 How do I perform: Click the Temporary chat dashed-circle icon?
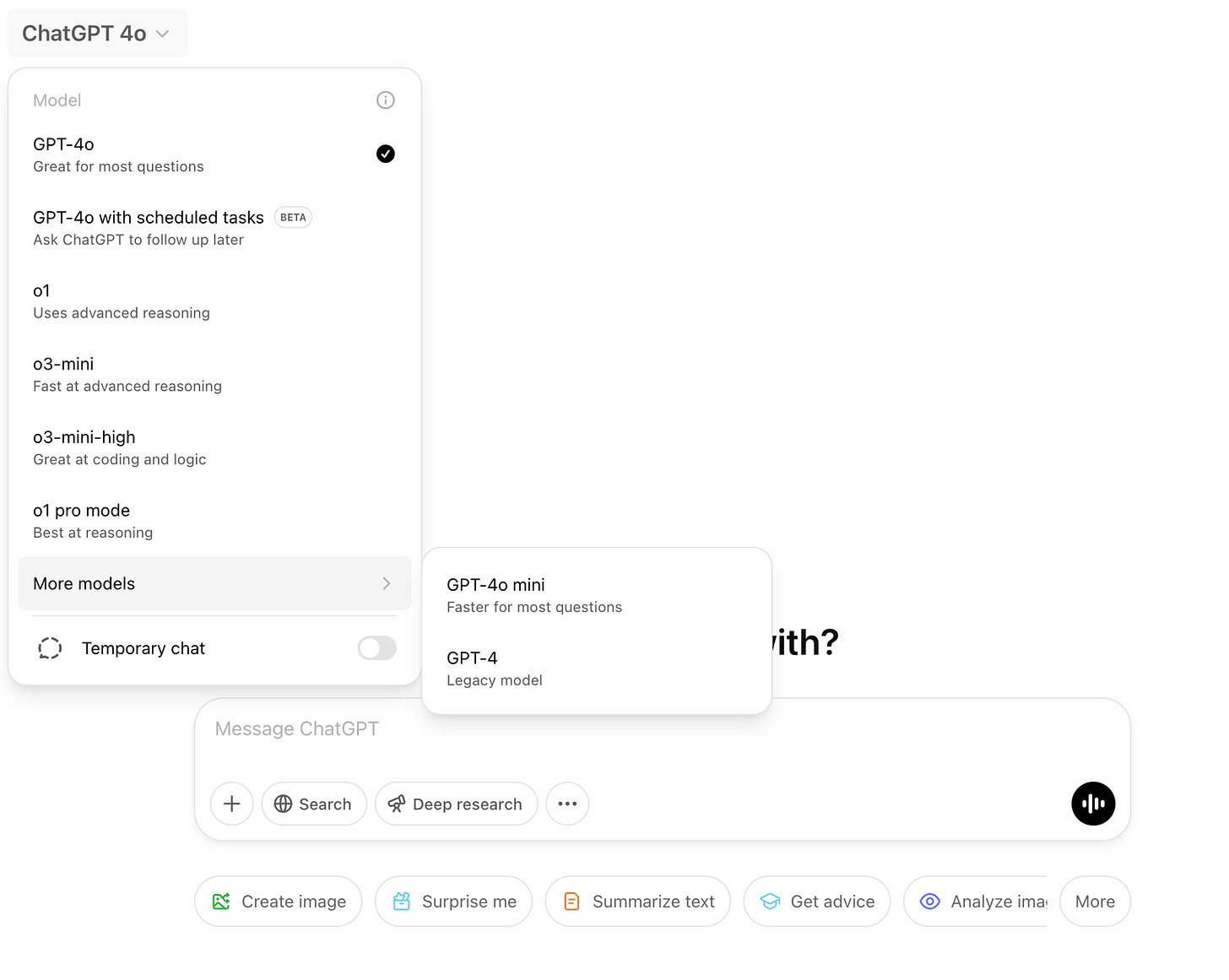pyautogui.click(x=50, y=648)
